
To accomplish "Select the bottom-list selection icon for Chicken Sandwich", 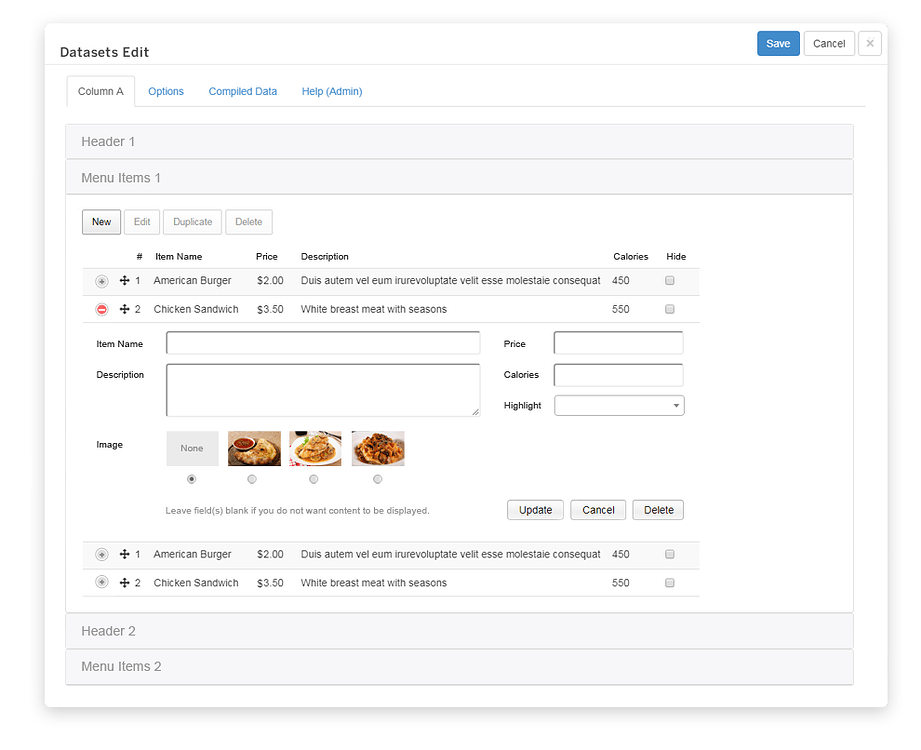I will click(x=101, y=583).
